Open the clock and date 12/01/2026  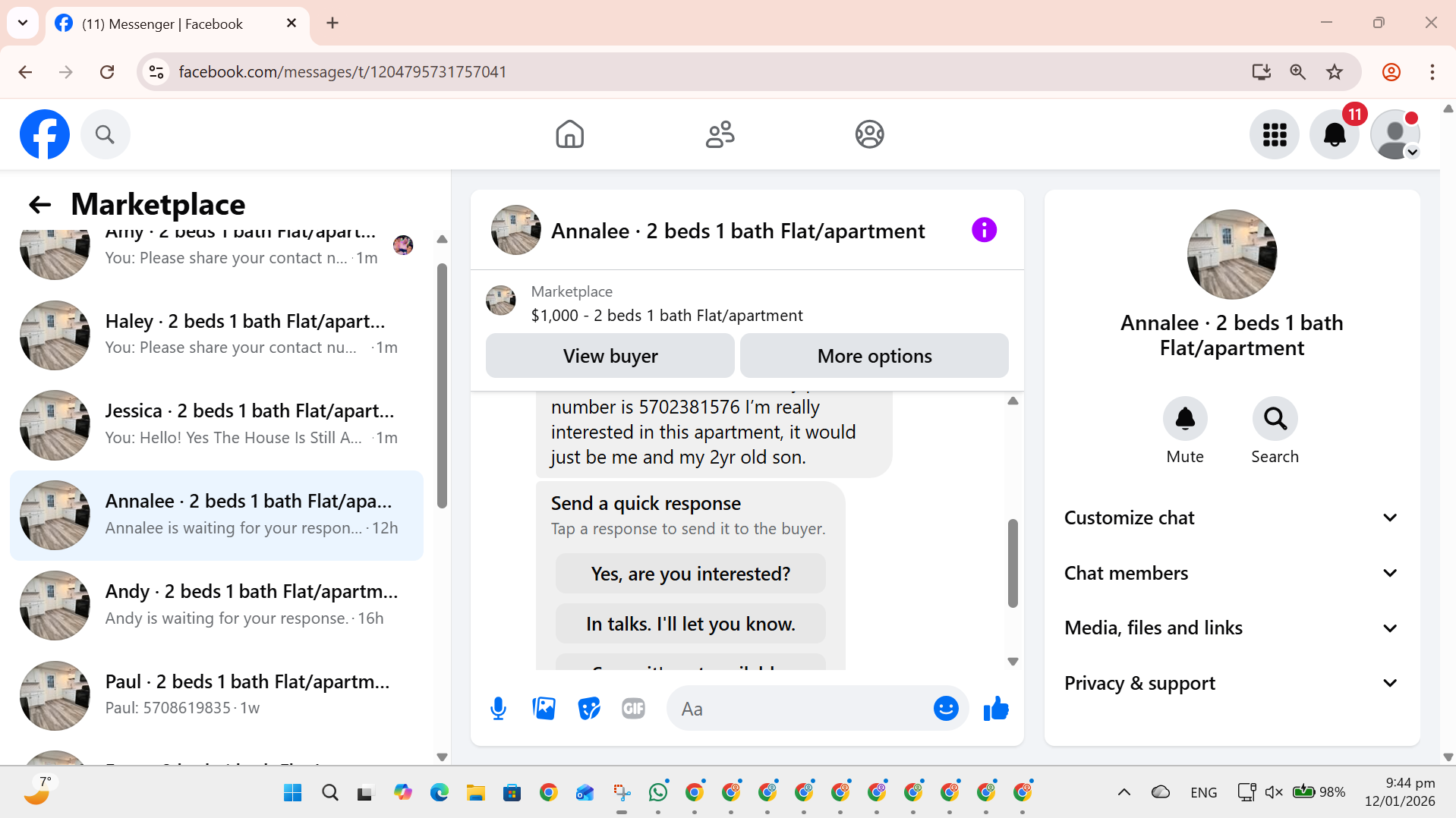pyautogui.click(x=1400, y=792)
